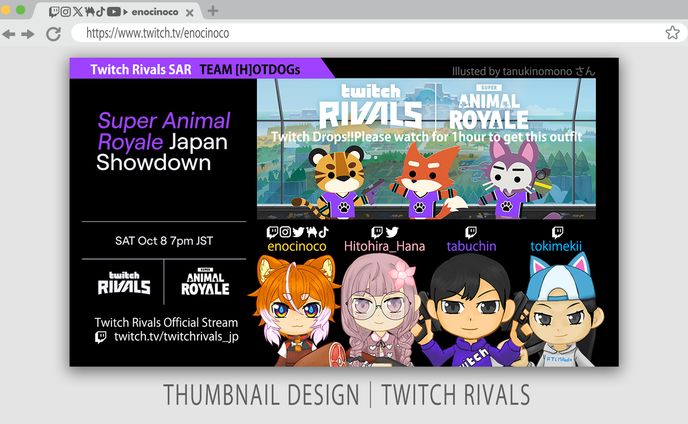The width and height of the screenshot is (688, 424).
Task: Click the "THUMBNAIL DESIGN | TWITCH RIVALS" caption
Action: (347, 395)
